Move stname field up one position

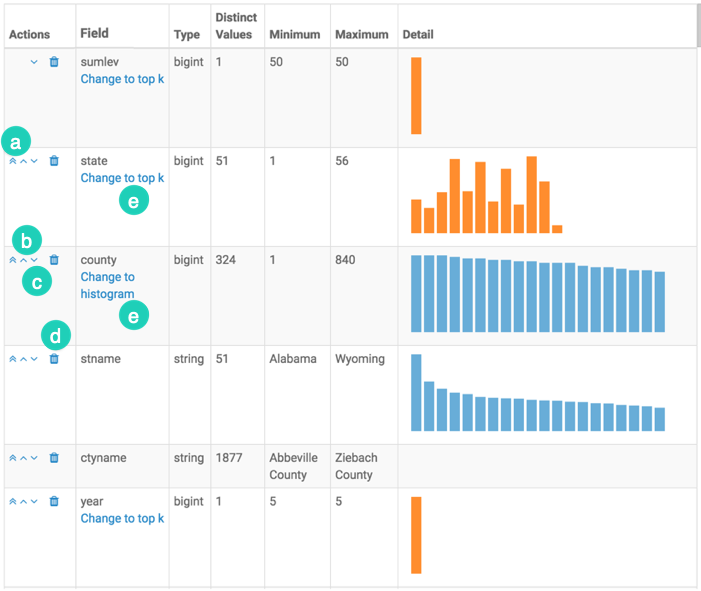pos(23,359)
